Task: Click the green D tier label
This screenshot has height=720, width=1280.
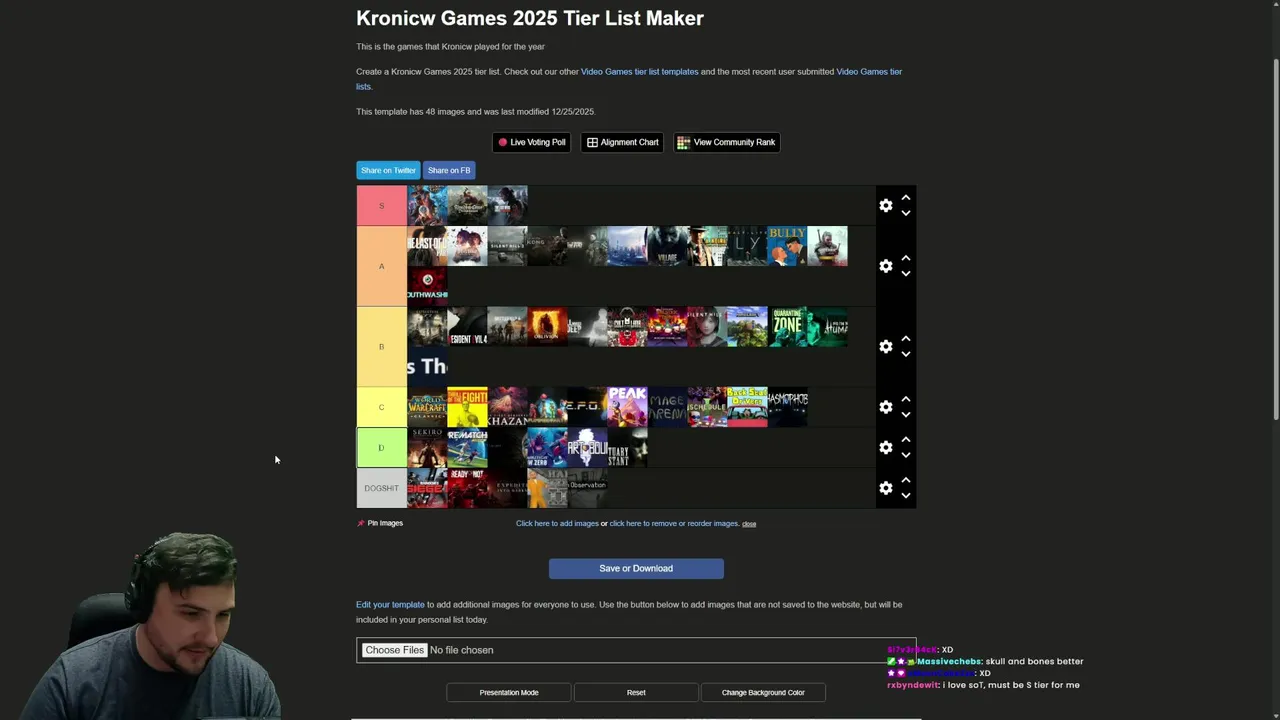Action: 381,447
